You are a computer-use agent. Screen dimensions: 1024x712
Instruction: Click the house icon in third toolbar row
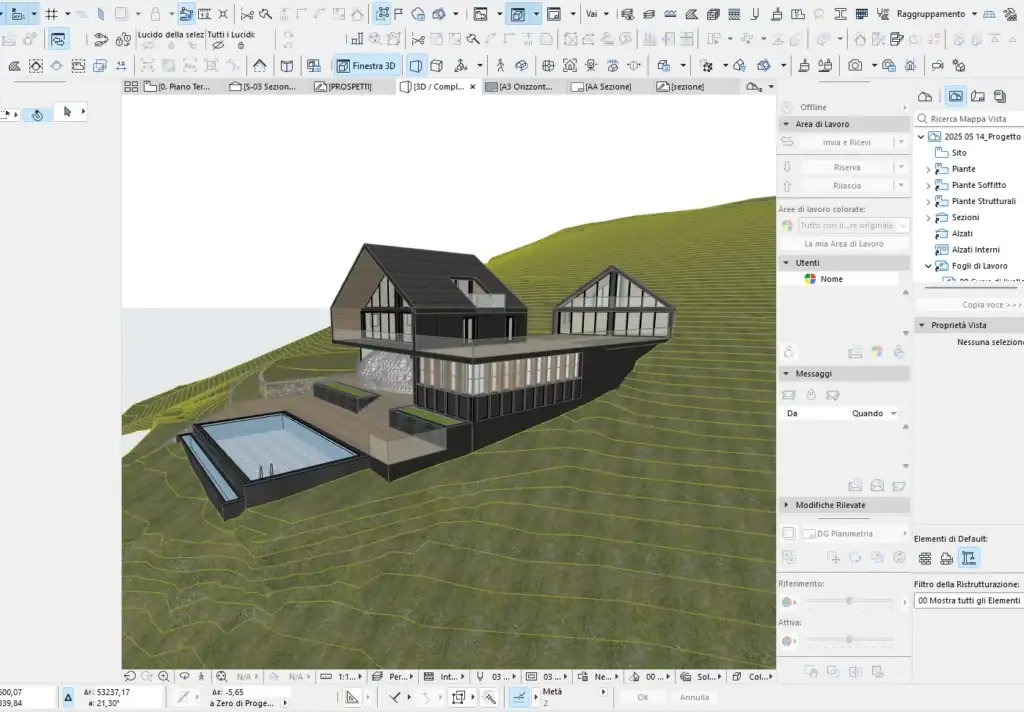coord(259,66)
